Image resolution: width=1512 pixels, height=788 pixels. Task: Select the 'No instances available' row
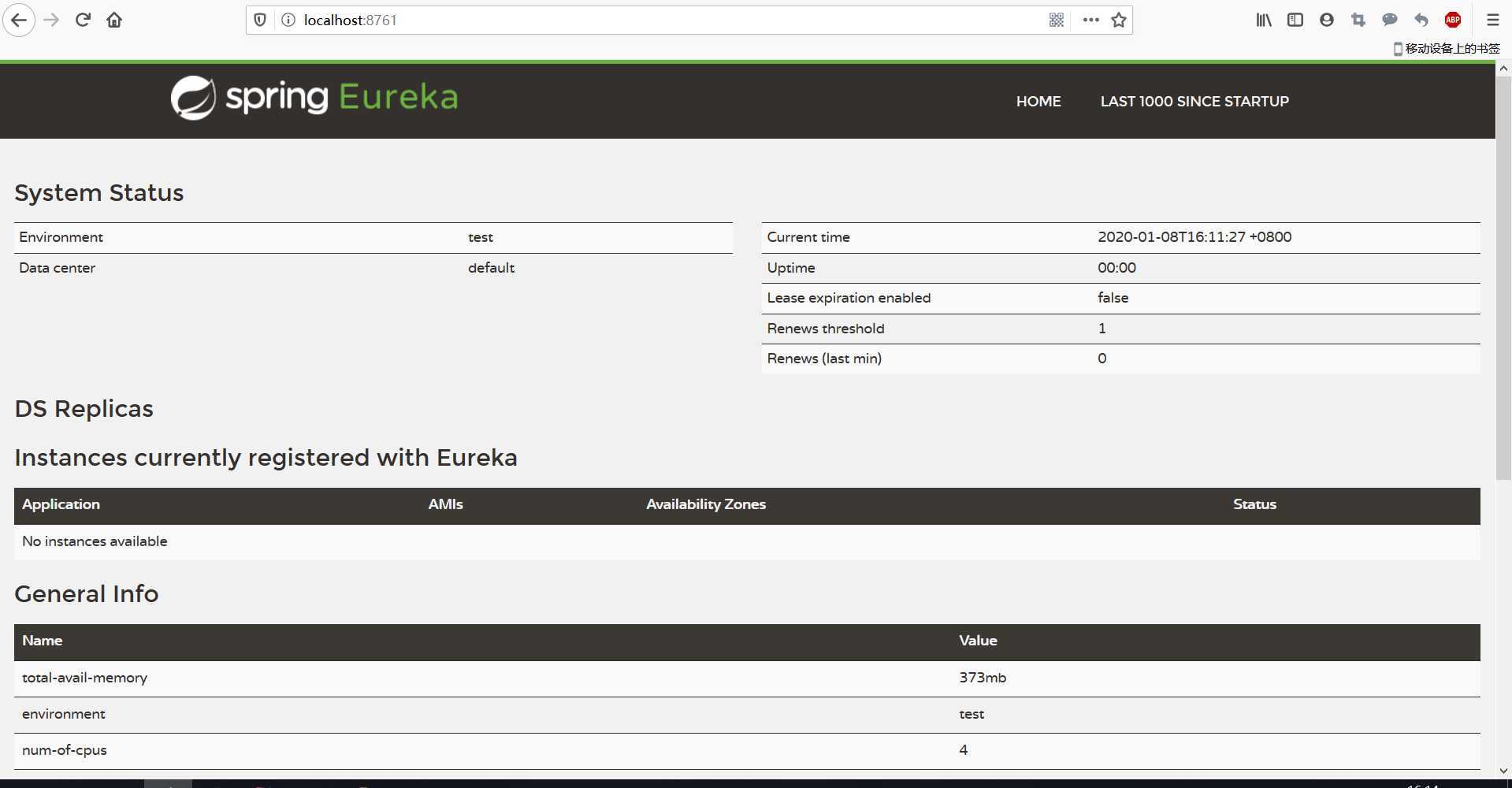(747, 542)
